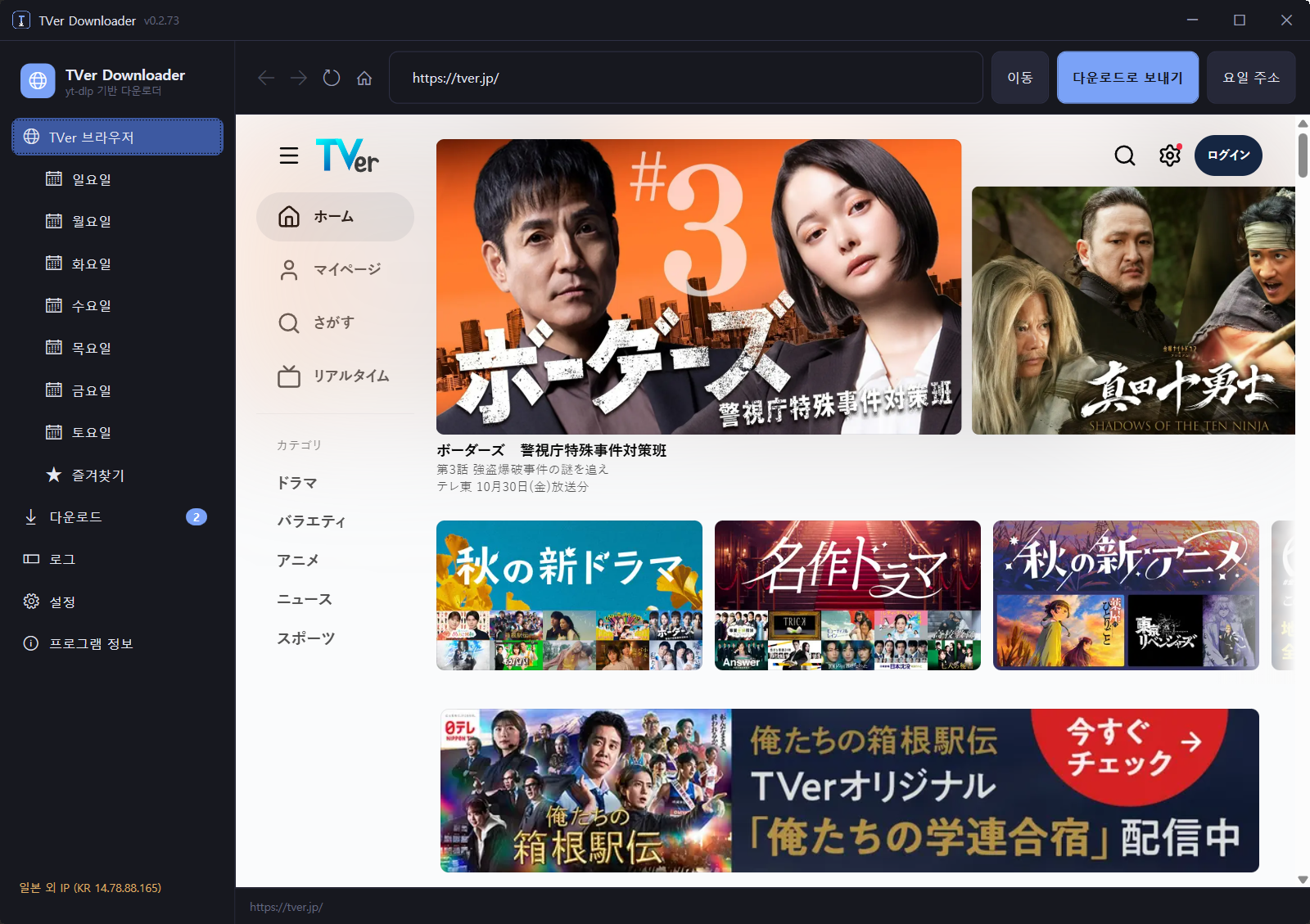Go forward with the right arrow icon
Viewport: 1310px width, 924px height.
pos(299,78)
